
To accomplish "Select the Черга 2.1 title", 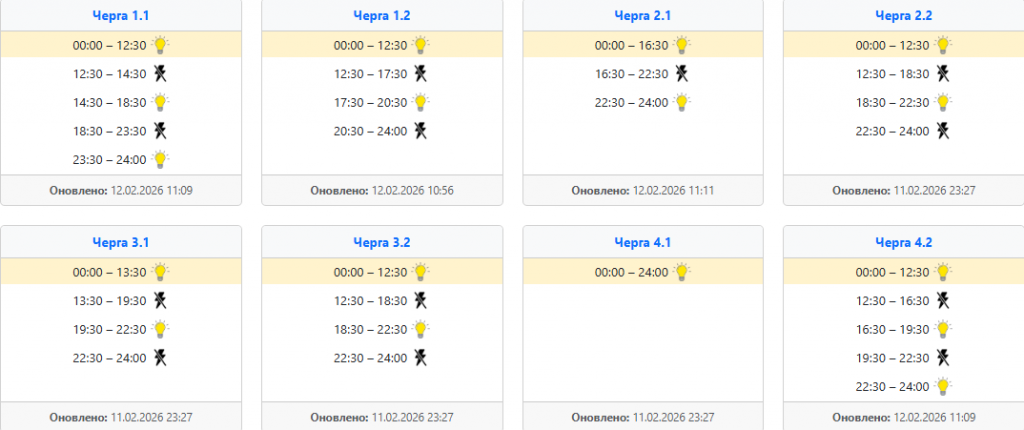I will 642,15.
